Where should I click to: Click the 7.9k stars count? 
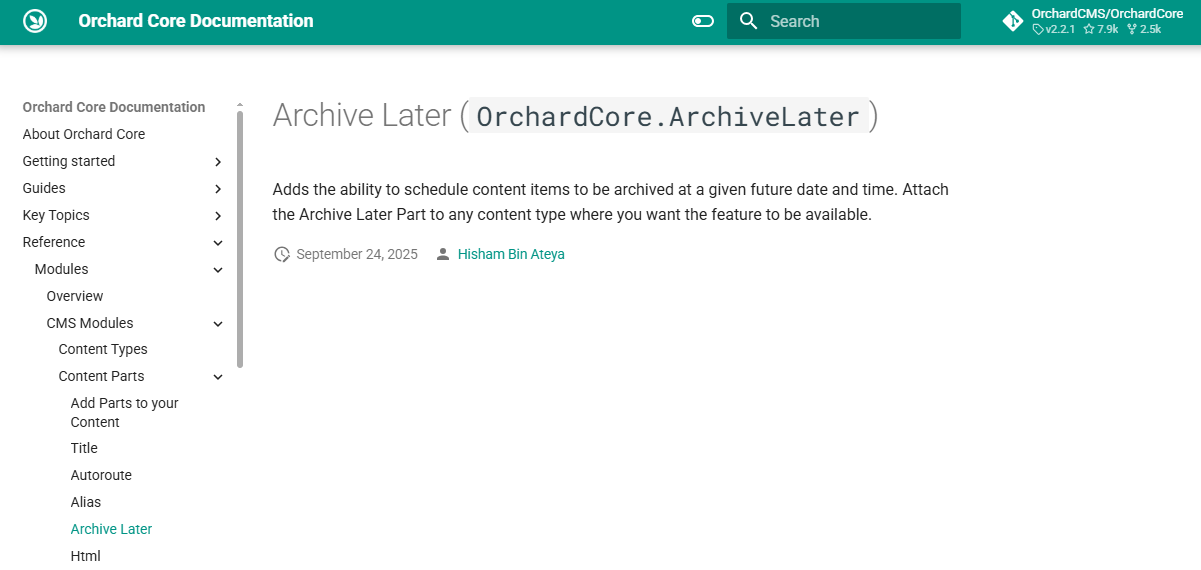point(1100,30)
